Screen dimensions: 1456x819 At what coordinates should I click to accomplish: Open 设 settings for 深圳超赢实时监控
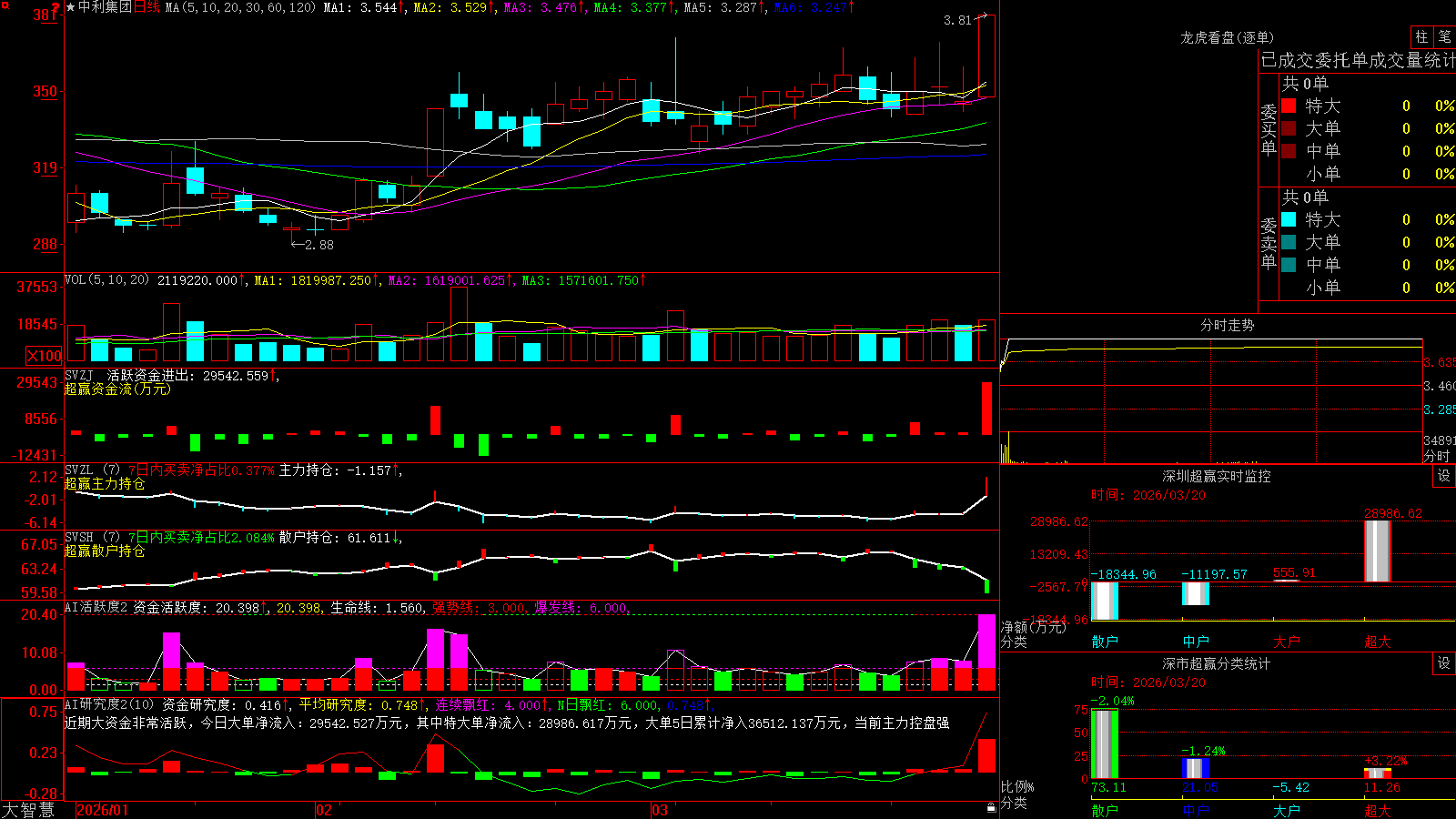tap(1444, 476)
